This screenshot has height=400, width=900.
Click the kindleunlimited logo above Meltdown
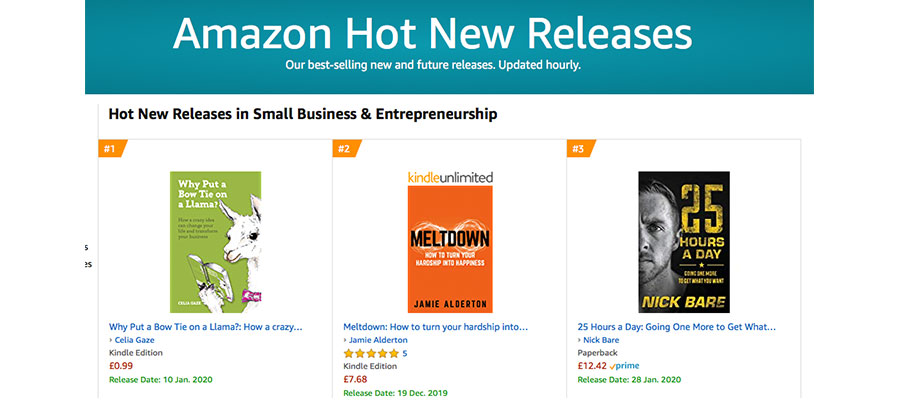coord(450,177)
